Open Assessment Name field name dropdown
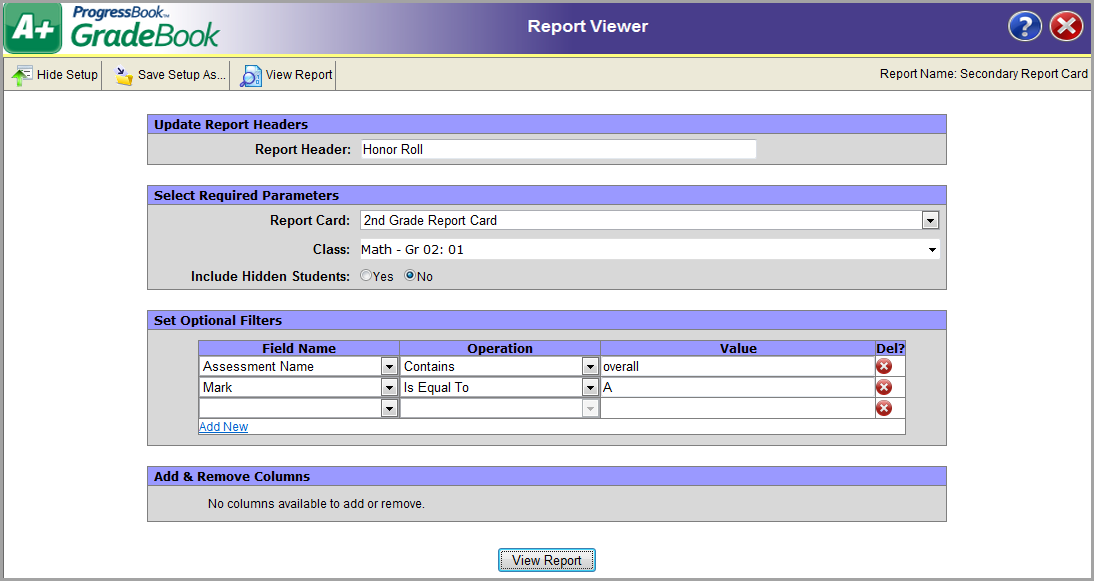 (x=389, y=366)
